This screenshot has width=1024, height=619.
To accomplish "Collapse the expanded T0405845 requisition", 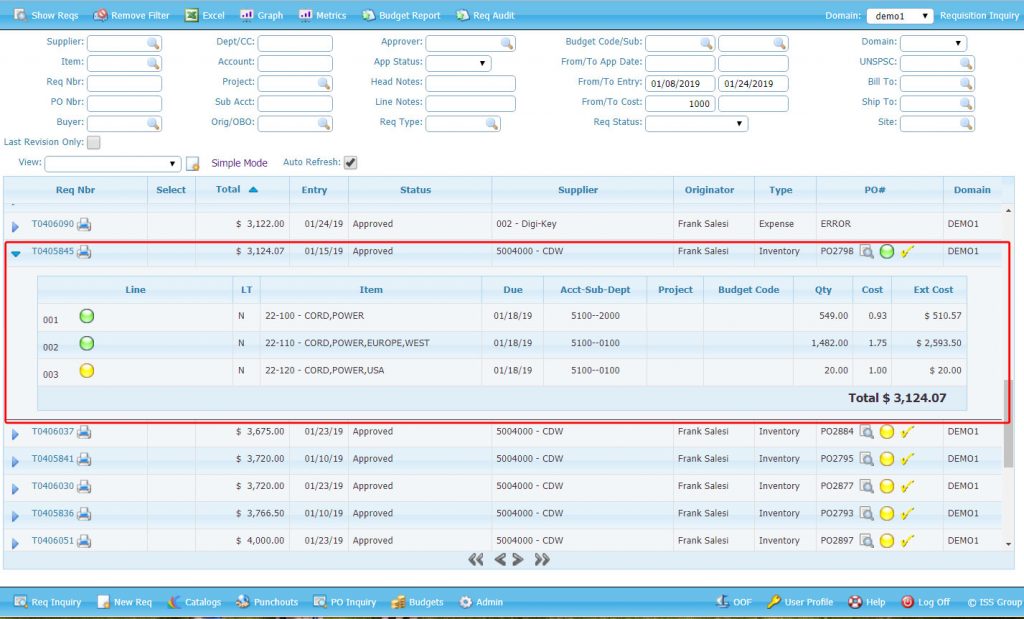I will pyautogui.click(x=17, y=252).
